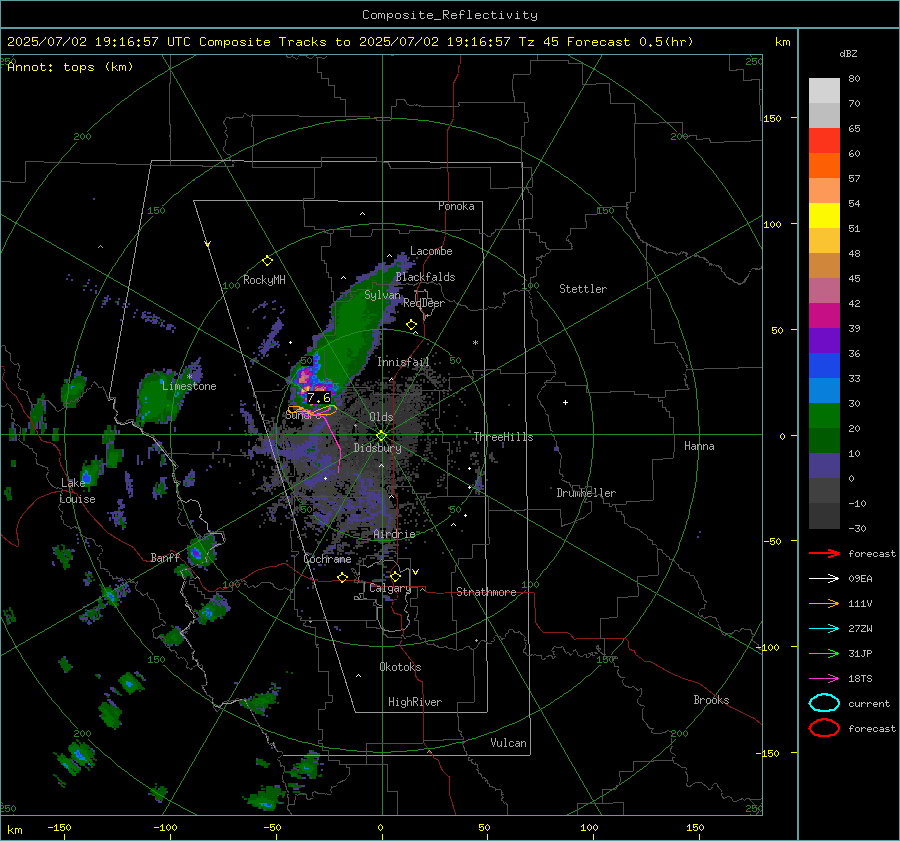The width and height of the screenshot is (900, 841).
Task: Click the Didsbury map label
Action: pyautogui.click(x=378, y=448)
